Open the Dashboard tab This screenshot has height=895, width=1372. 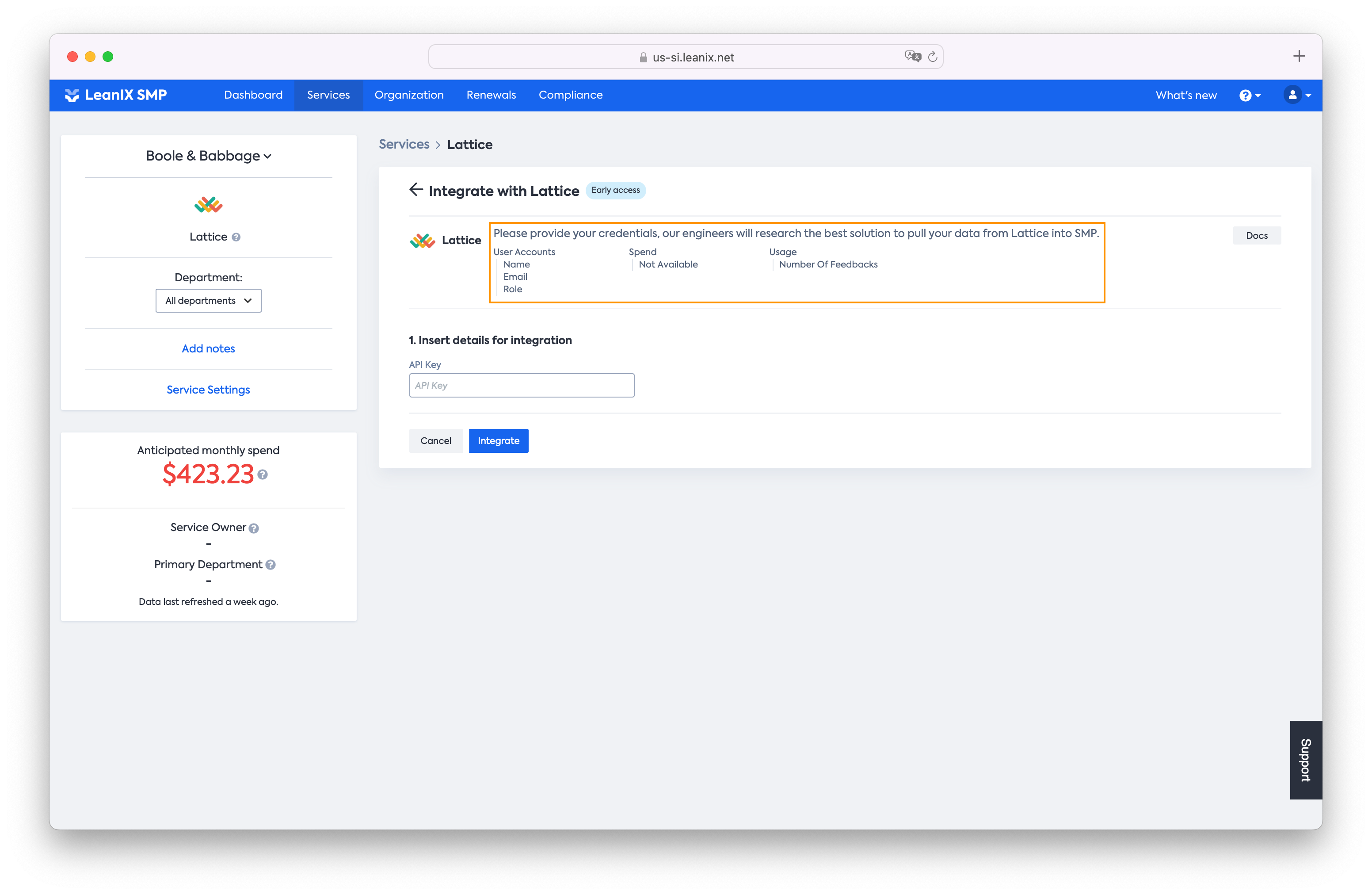[x=253, y=95]
